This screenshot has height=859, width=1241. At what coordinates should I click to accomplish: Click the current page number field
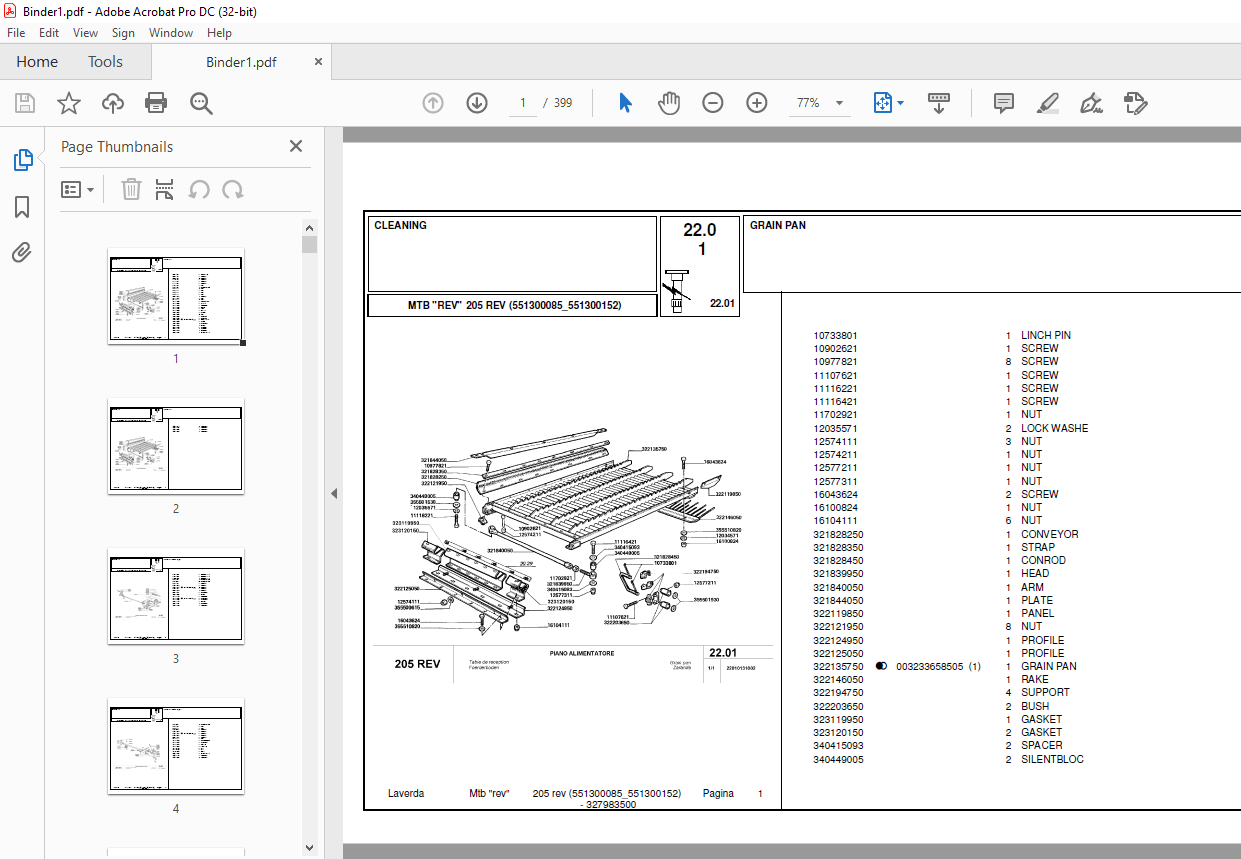pyautogui.click(x=523, y=103)
